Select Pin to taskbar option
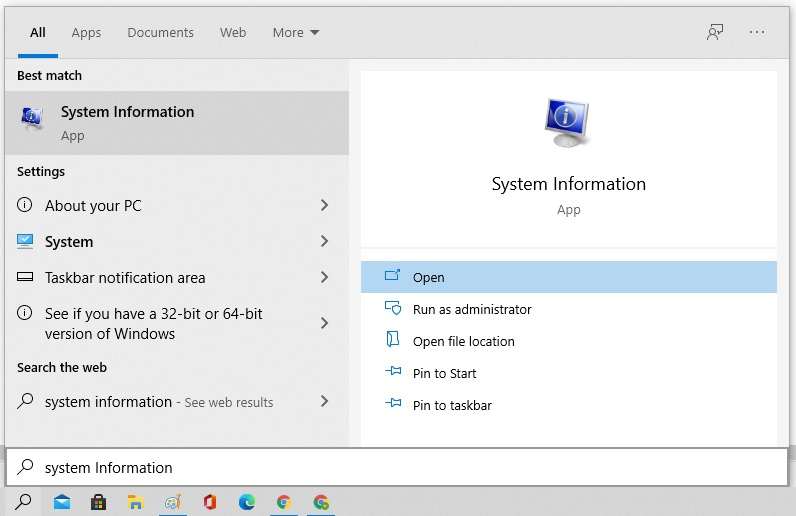 click(452, 406)
